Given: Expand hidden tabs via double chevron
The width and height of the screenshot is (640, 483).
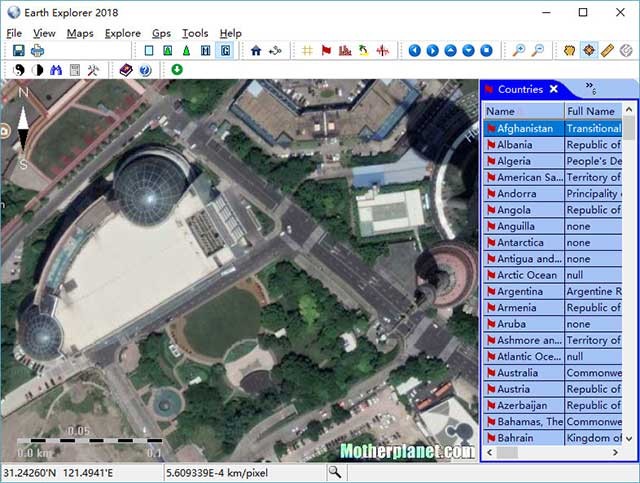Looking at the screenshot, I should click(590, 88).
